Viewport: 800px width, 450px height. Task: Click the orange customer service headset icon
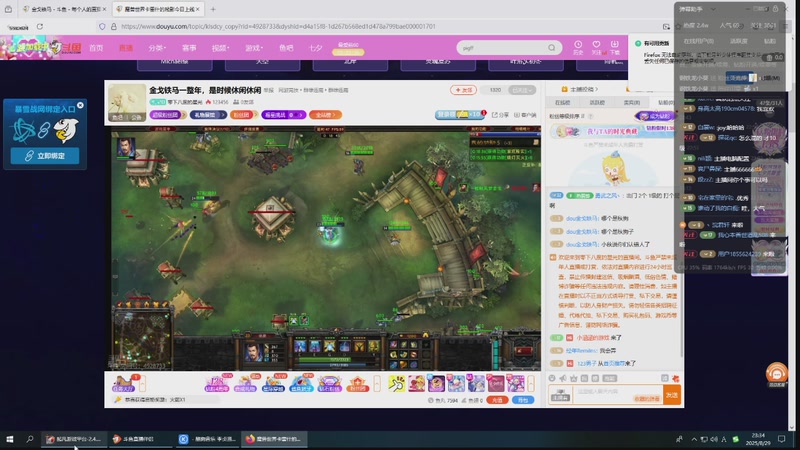[x=776, y=373]
